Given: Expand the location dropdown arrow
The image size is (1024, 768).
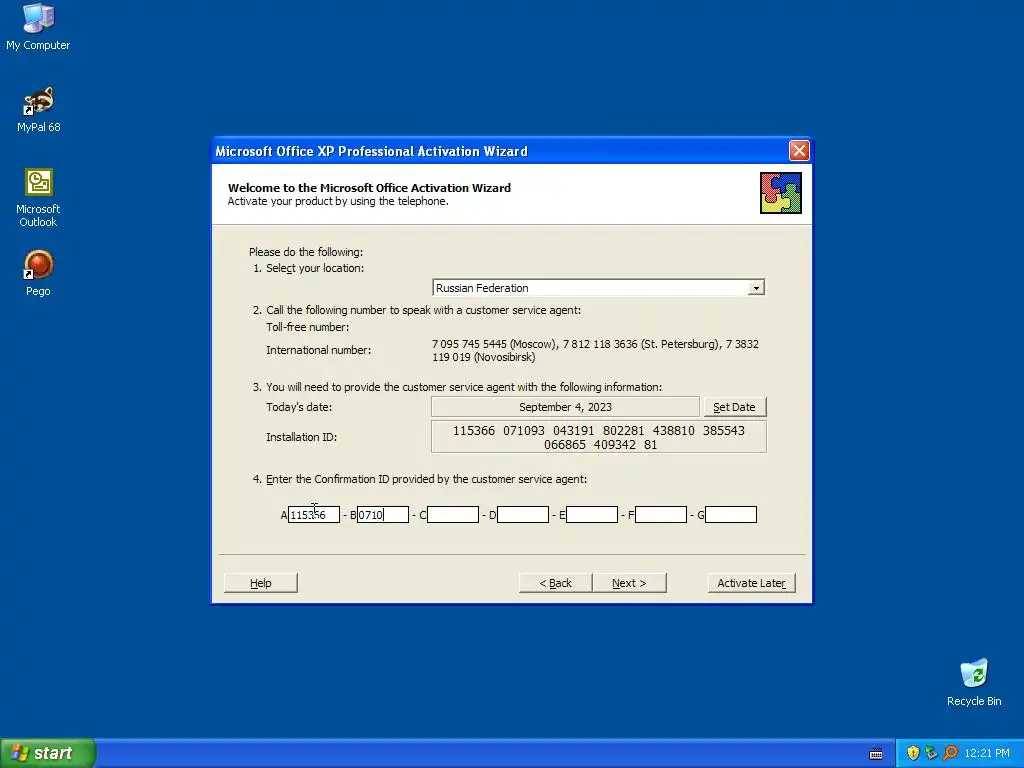Looking at the screenshot, I should tap(756, 288).
